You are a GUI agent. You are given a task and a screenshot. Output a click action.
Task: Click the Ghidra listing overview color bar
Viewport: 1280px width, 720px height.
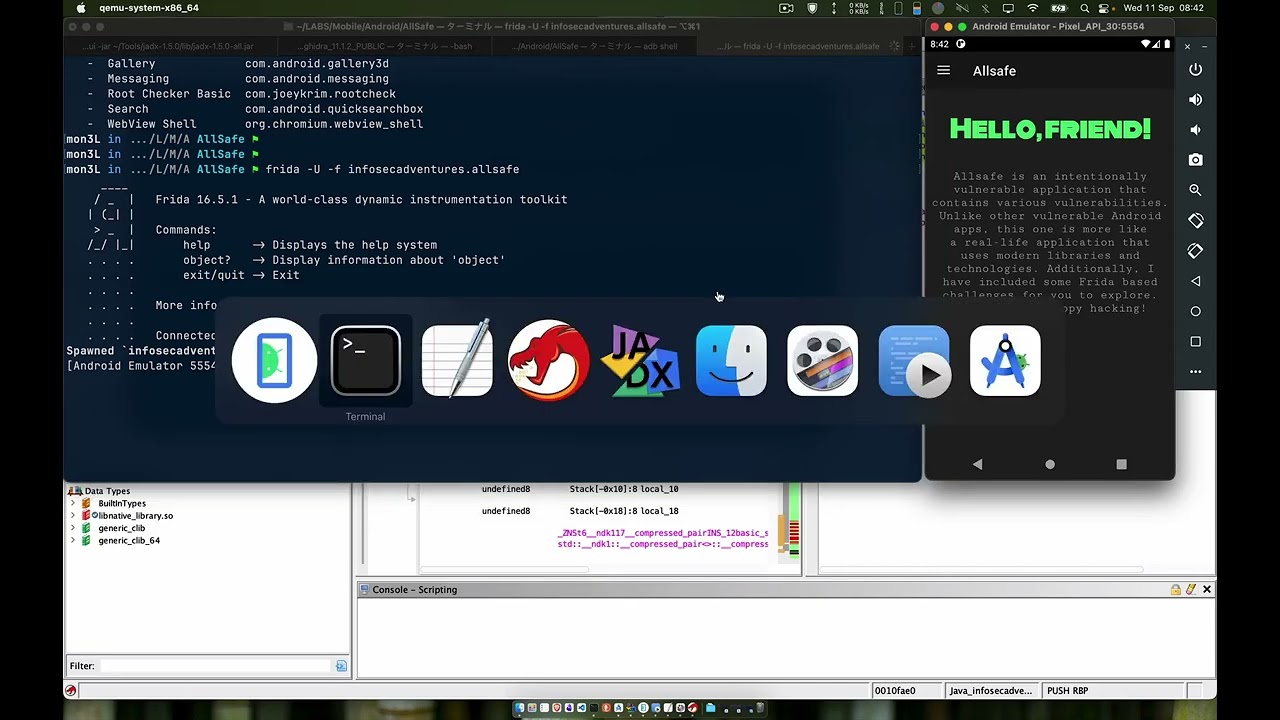(x=794, y=521)
